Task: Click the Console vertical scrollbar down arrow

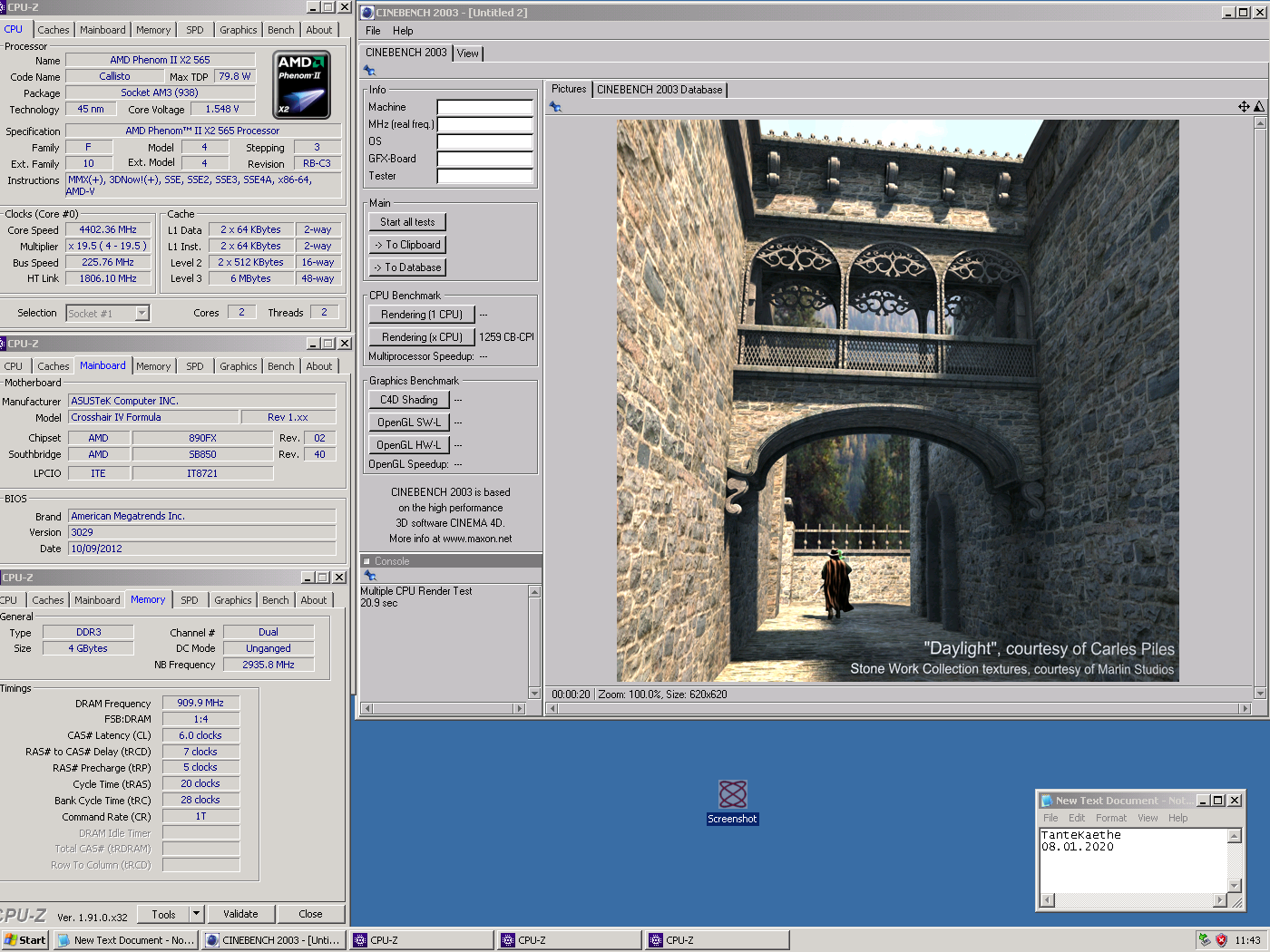Action: (x=534, y=694)
